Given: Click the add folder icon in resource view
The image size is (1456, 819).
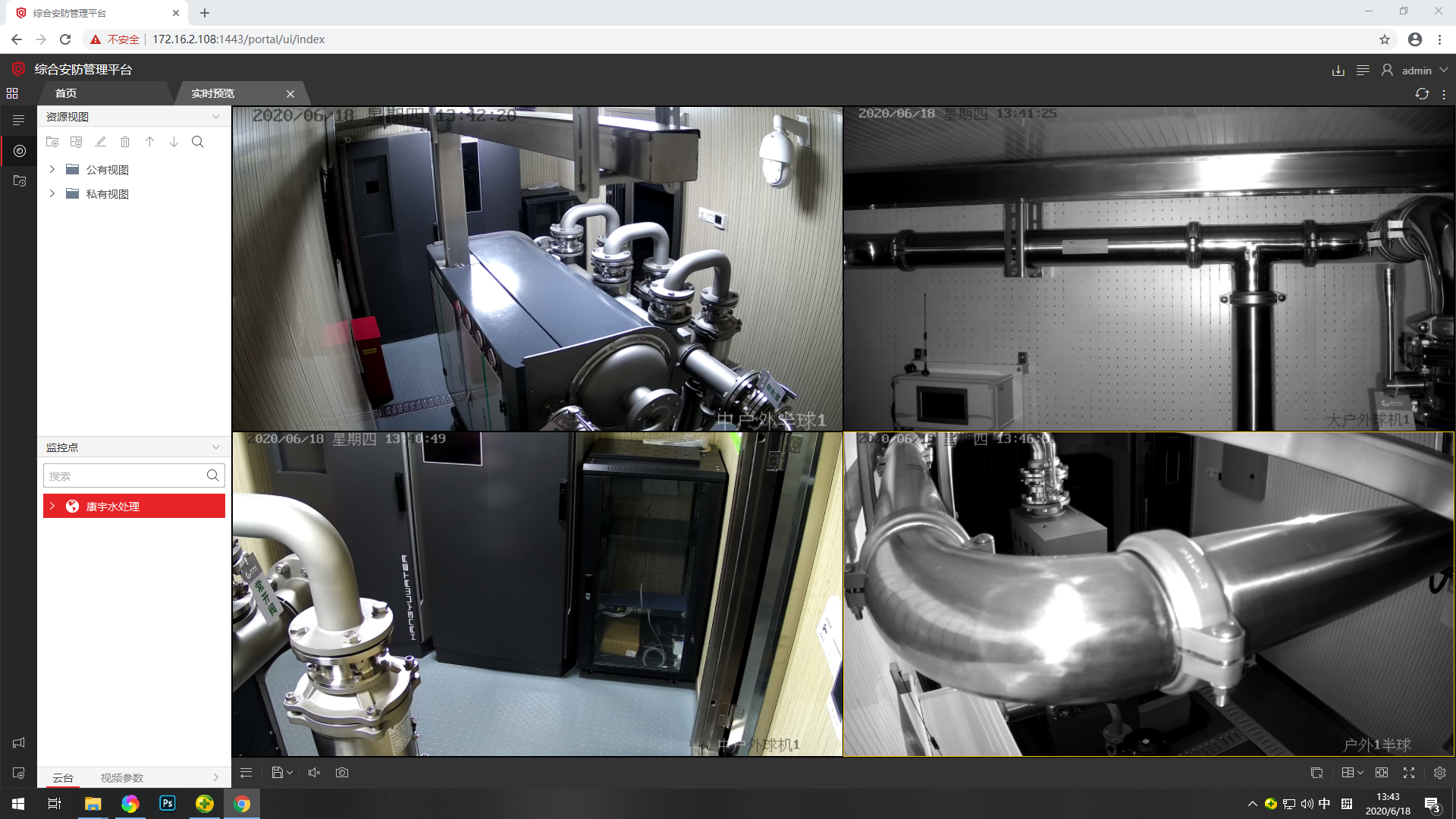Looking at the screenshot, I should tap(52, 142).
